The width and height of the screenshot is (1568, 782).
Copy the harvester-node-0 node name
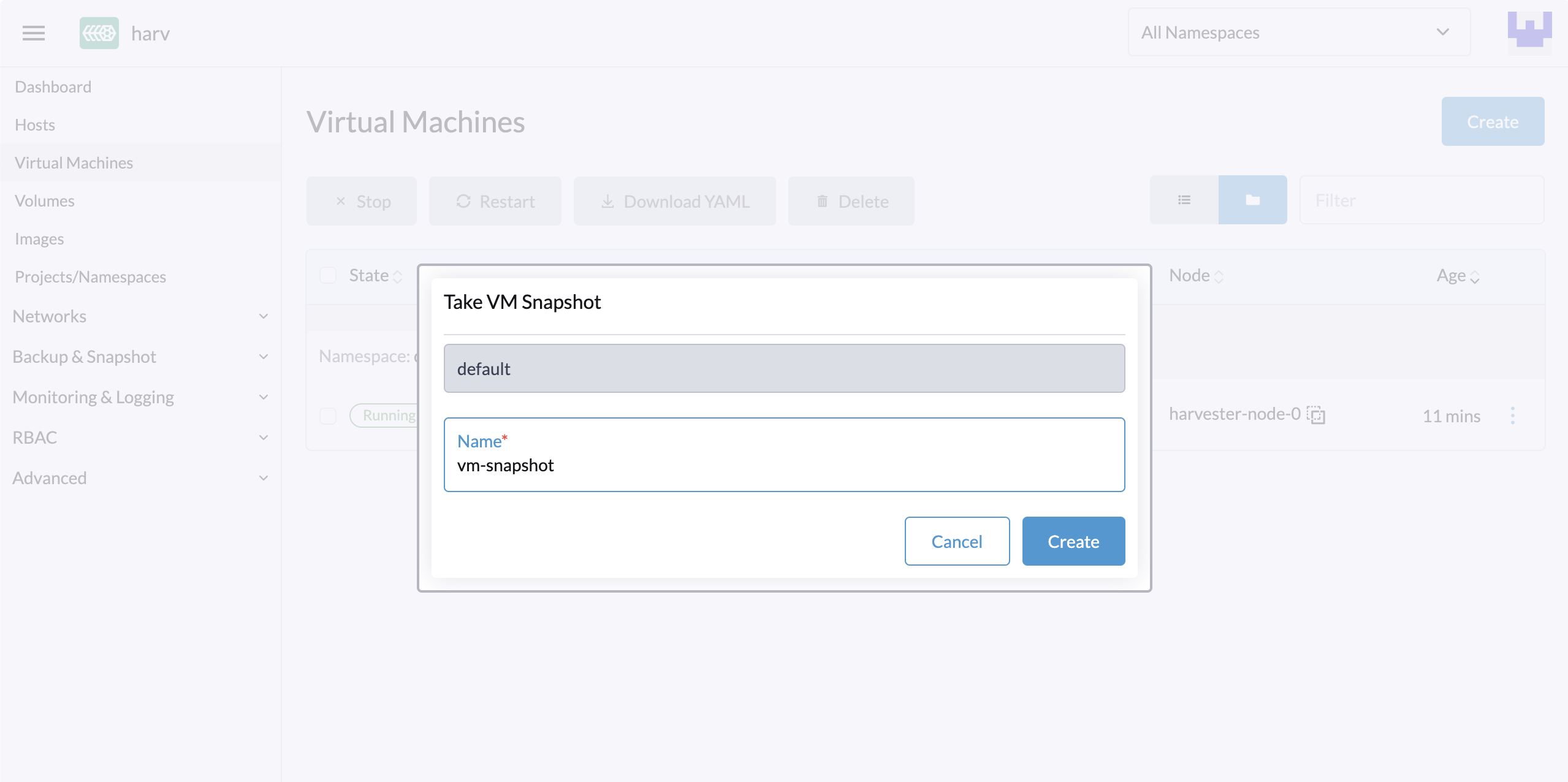click(x=1316, y=415)
